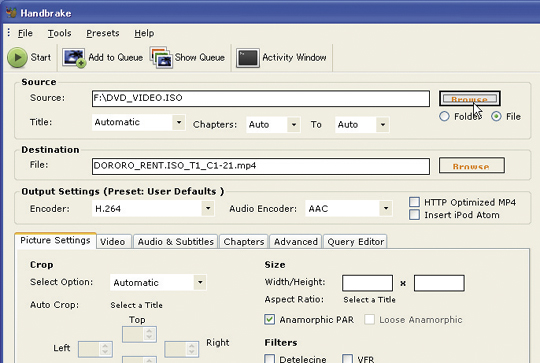Click the Aspect Ratio 'Select a Title' text
Viewport: 540px width, 363px height.
tap(370, 300)
